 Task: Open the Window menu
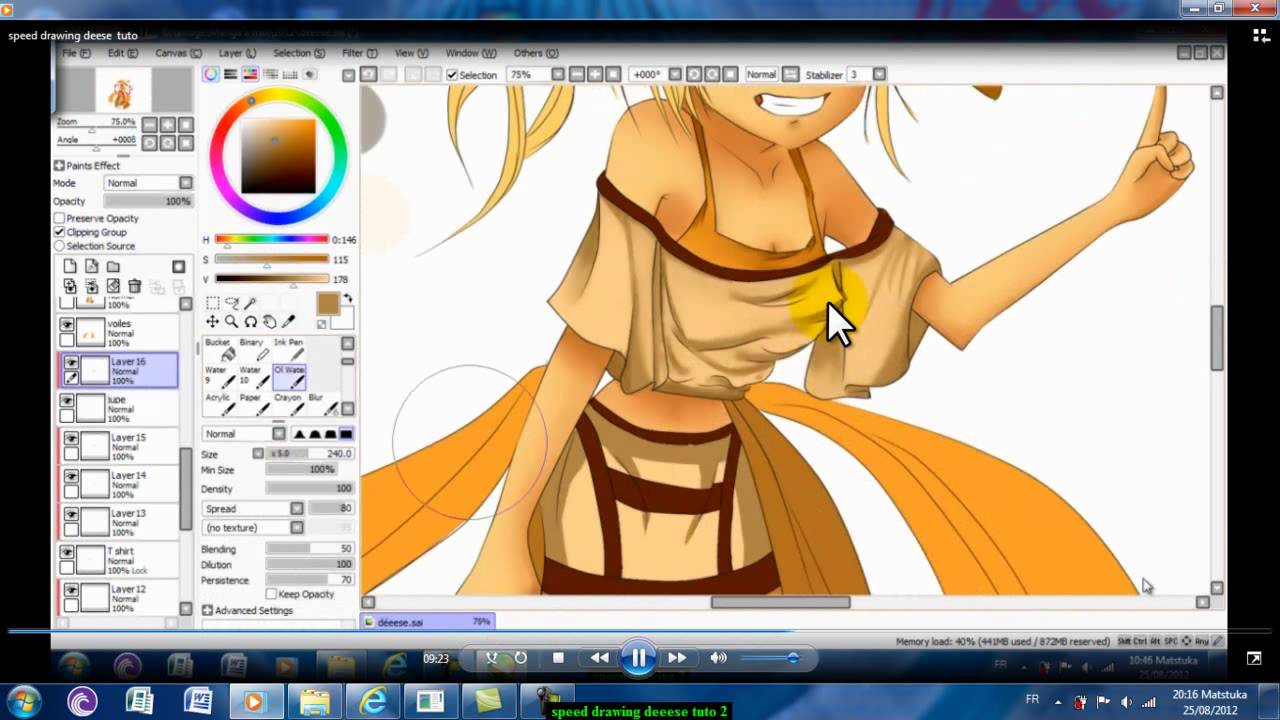(470, 53)
